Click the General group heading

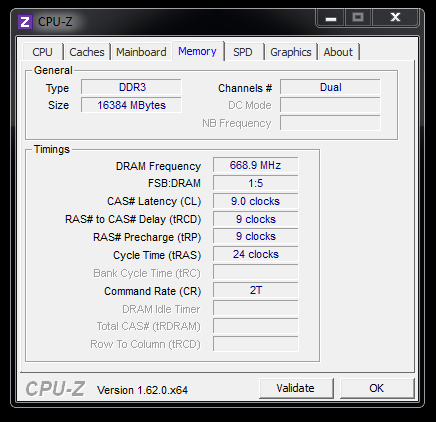coord(53,70)
